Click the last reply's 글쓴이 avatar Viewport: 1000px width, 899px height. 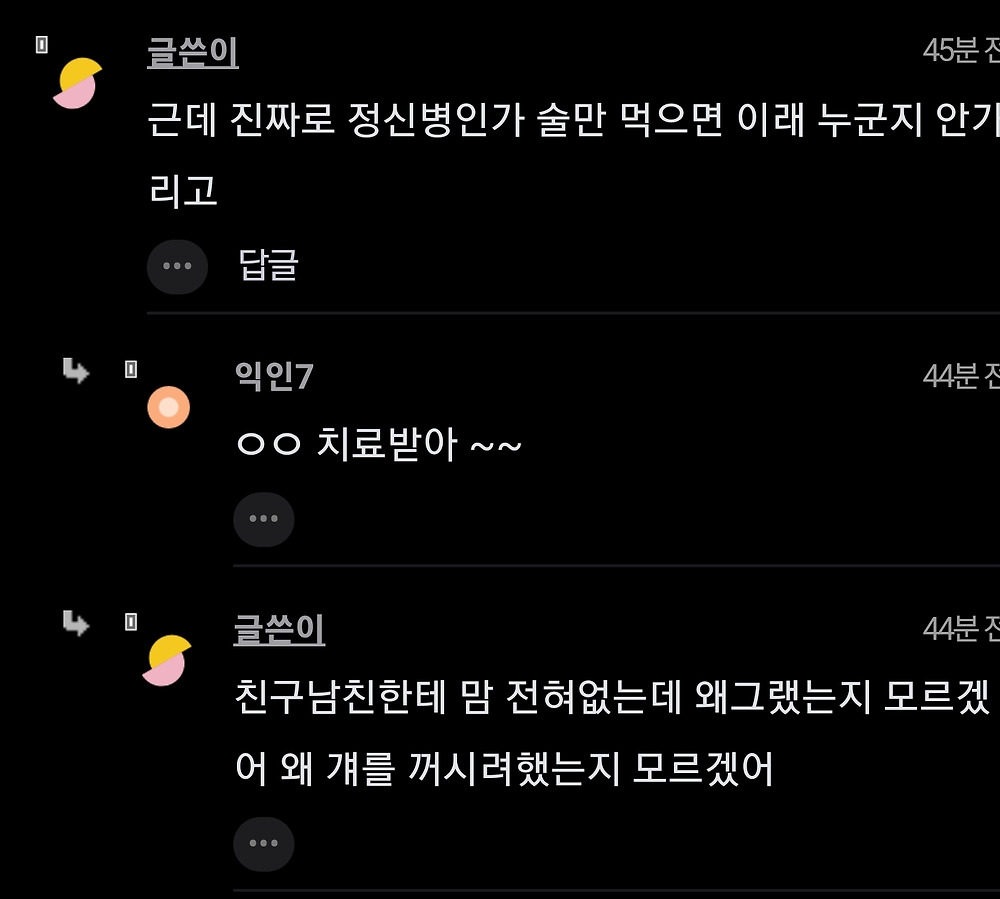166,660
